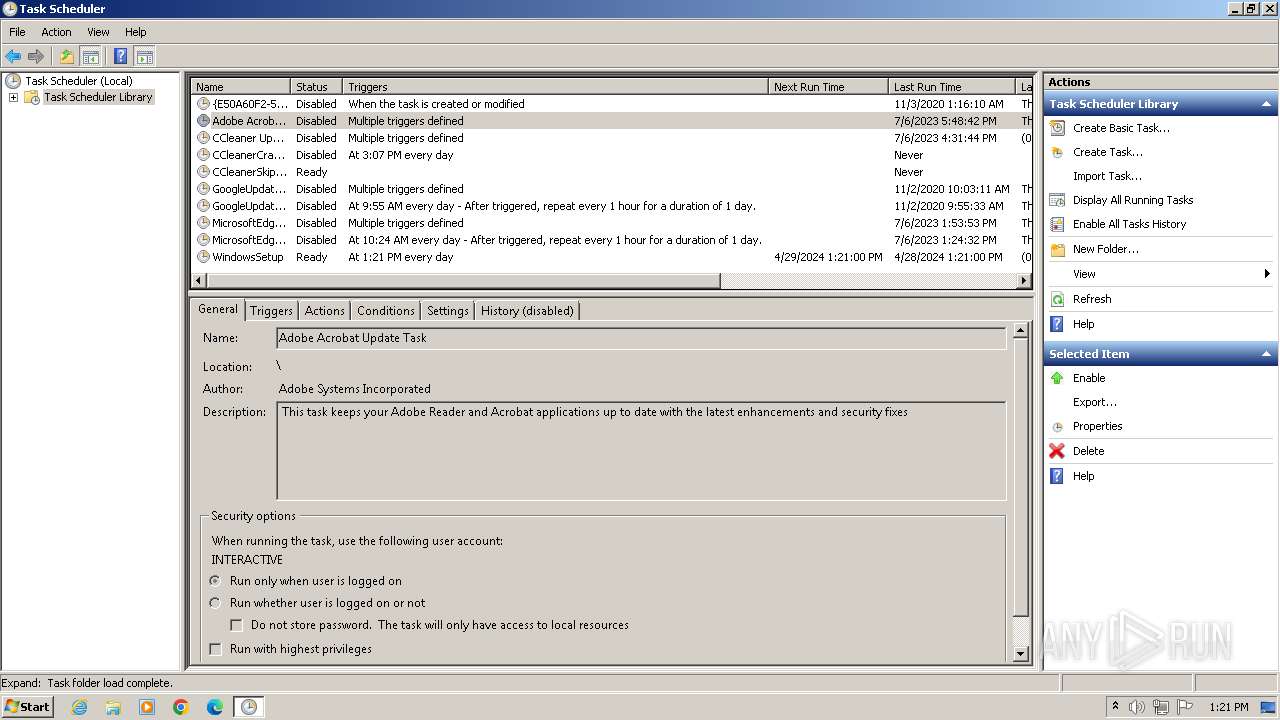Click the Help toolbar icon
Image resolution: width=1280 pixels, height=720 pixels.
pos(120,56)
